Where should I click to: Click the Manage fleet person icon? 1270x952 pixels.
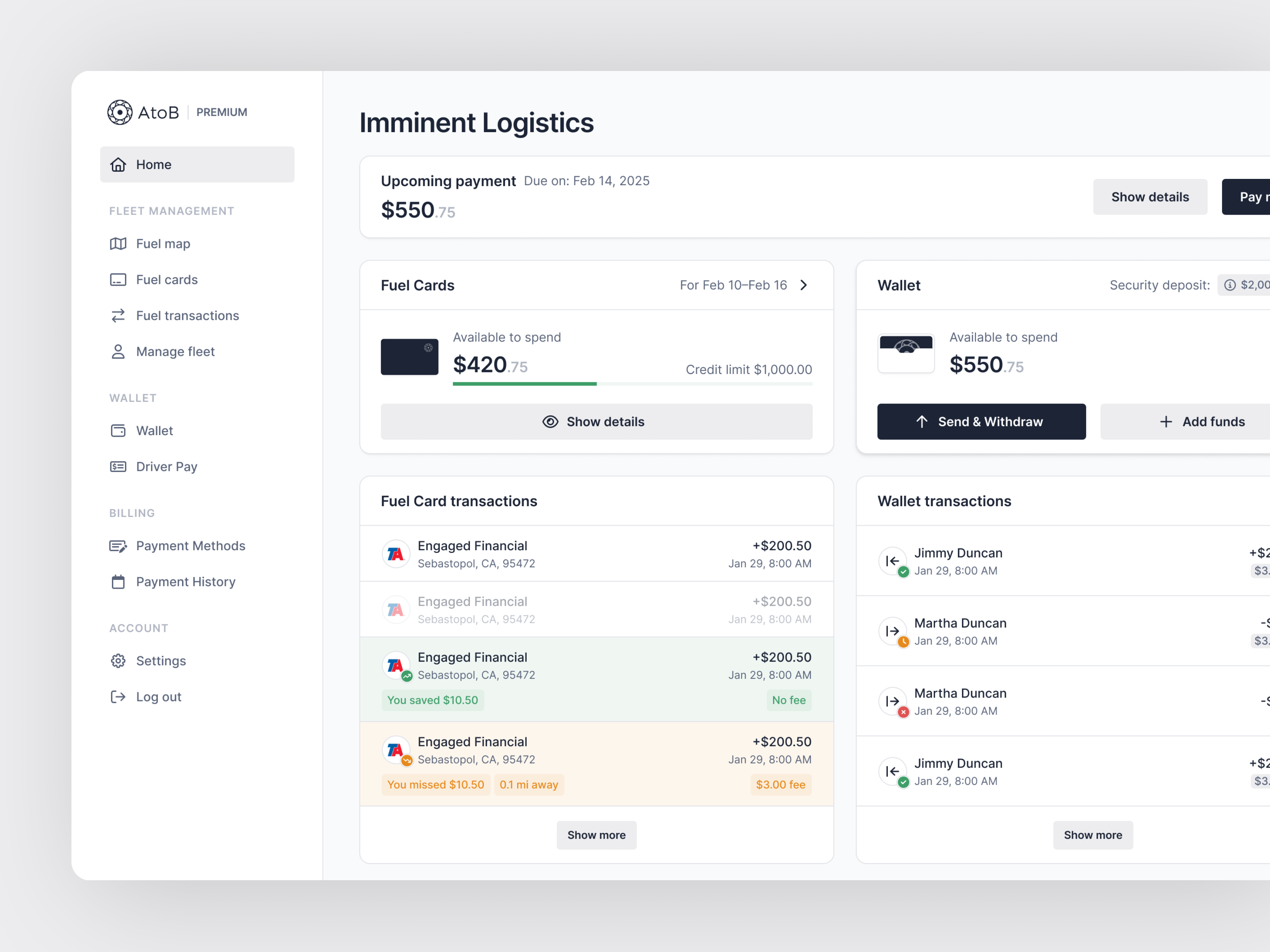[118, 351]
